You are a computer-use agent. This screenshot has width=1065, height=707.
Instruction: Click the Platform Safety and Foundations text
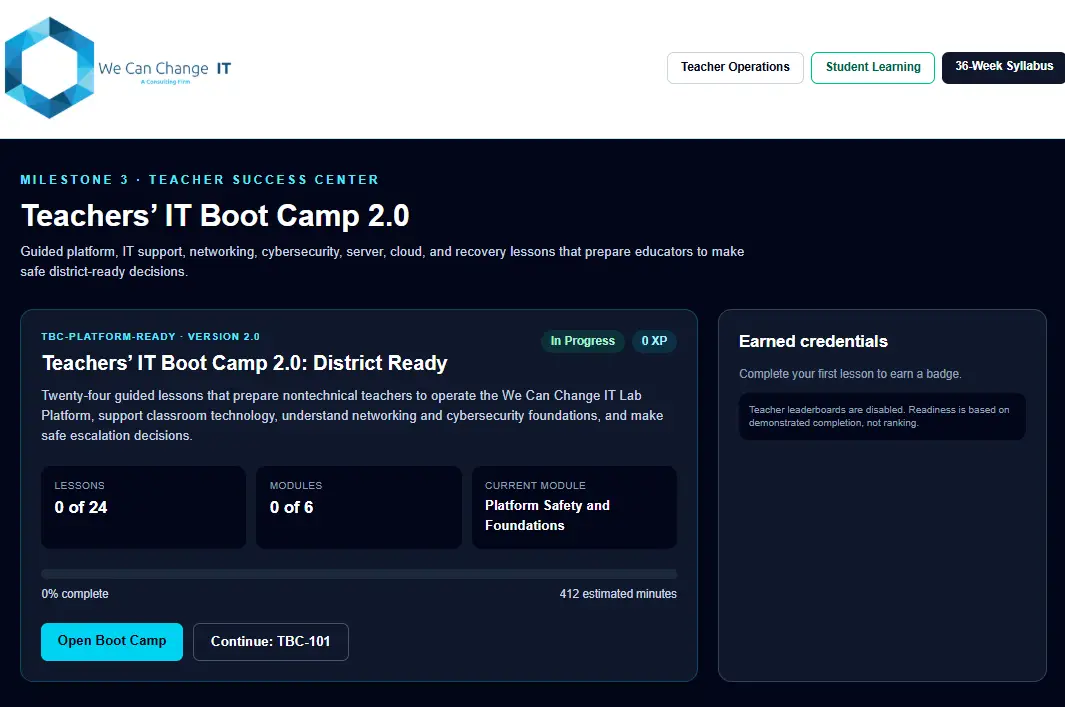(x=547, y=515)
